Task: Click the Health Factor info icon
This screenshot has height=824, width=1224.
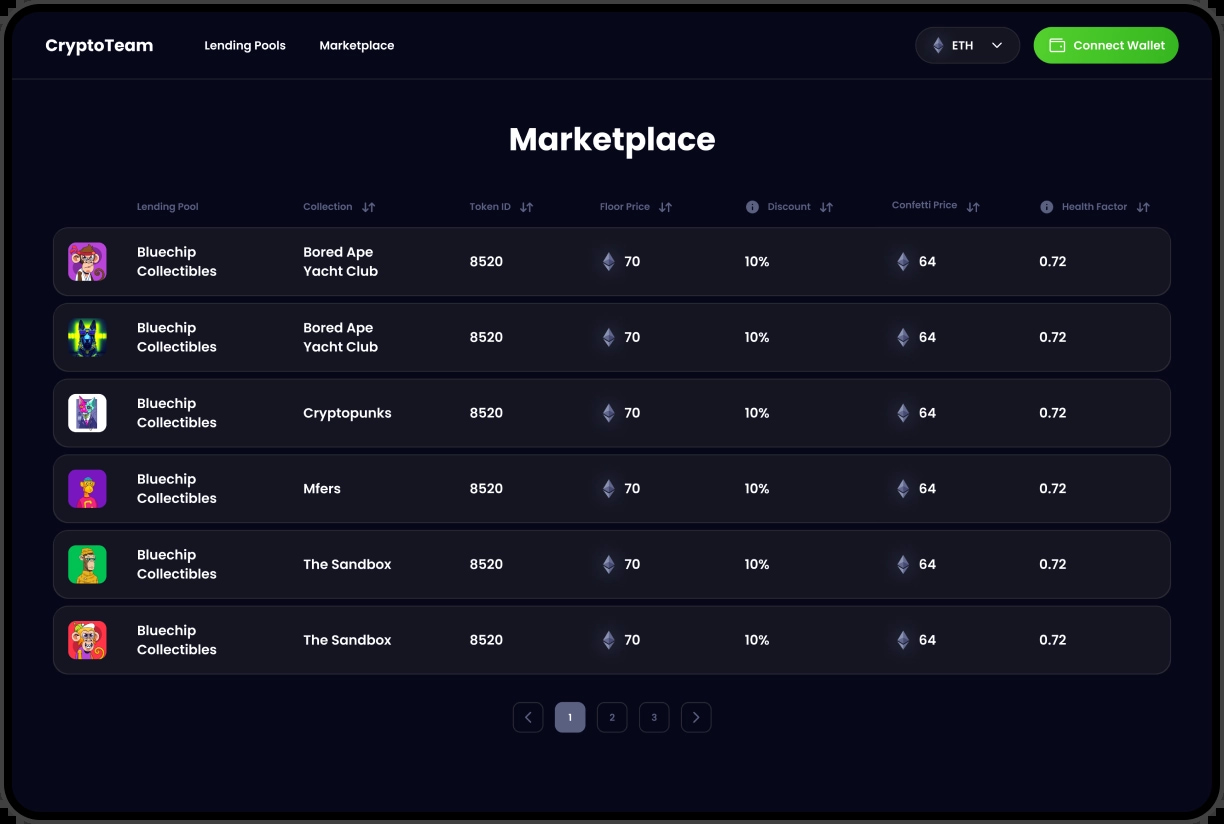Action: click(x=1046, y=207)
